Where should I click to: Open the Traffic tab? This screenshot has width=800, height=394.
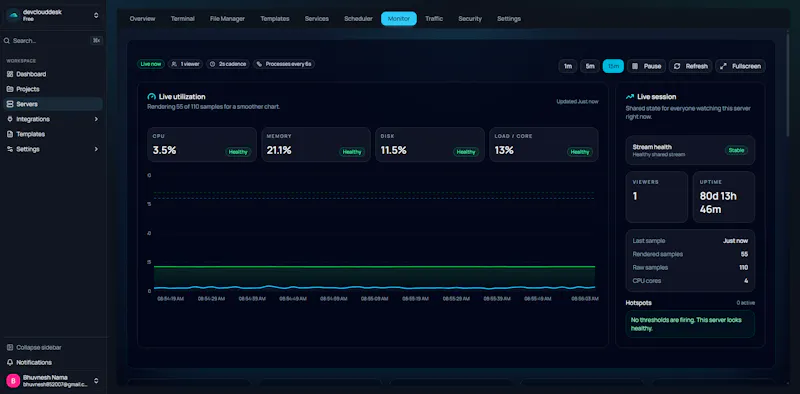(434, 19)
